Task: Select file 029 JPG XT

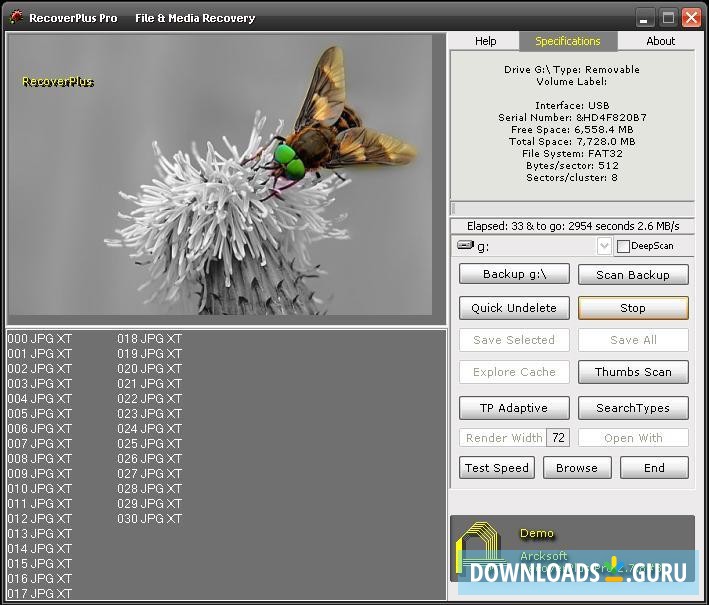Action: [150, 503]
